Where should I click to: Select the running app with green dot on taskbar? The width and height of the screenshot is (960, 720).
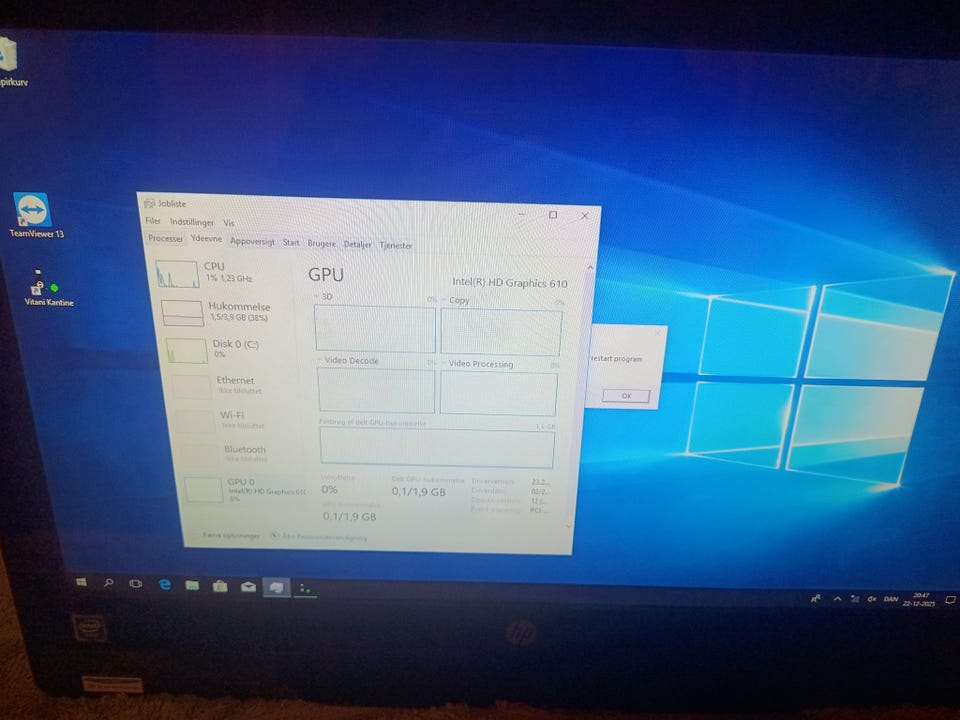tap(305, 589)
